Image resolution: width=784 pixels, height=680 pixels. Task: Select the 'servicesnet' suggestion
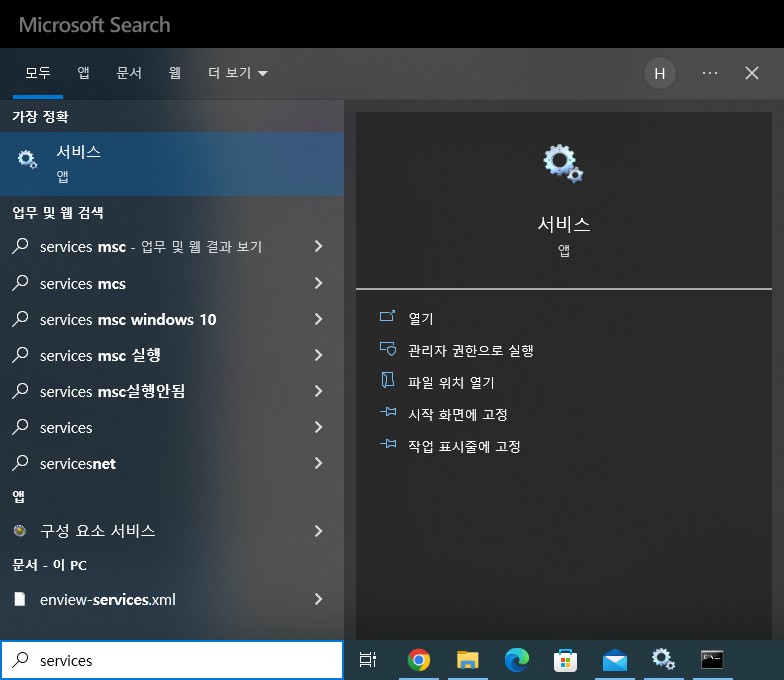click(x=172, y=464)
